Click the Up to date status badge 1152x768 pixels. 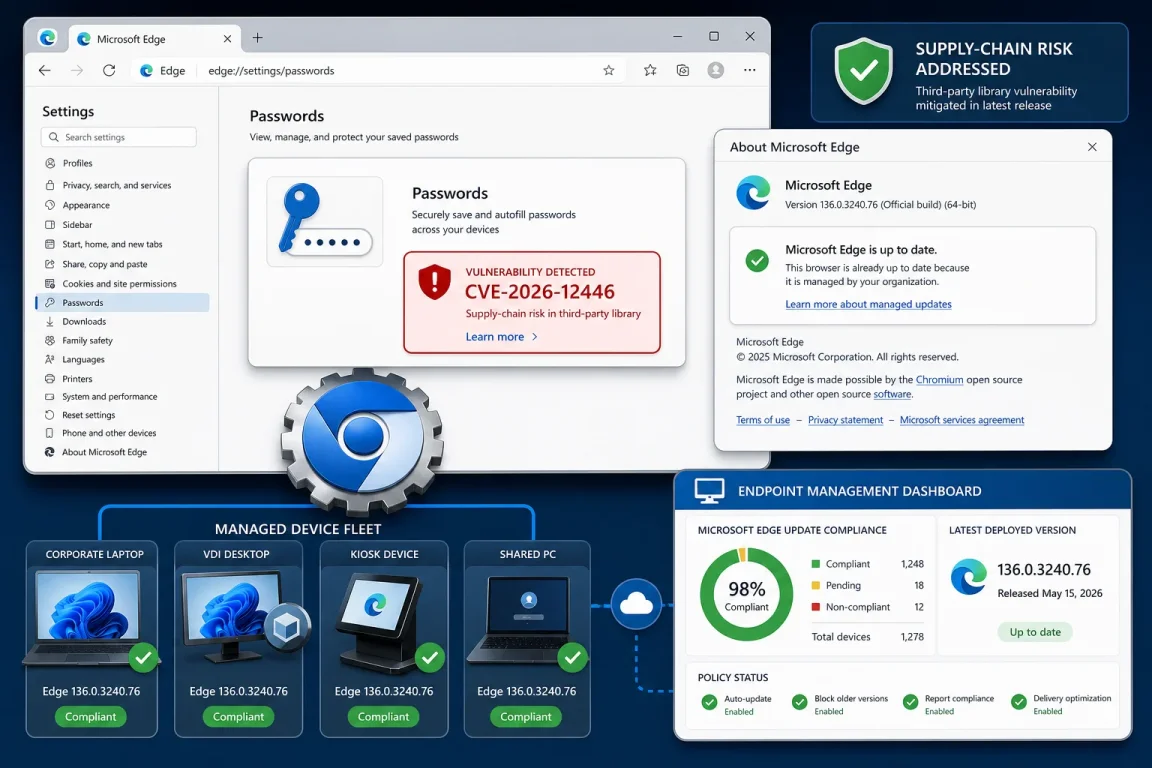1034,632
